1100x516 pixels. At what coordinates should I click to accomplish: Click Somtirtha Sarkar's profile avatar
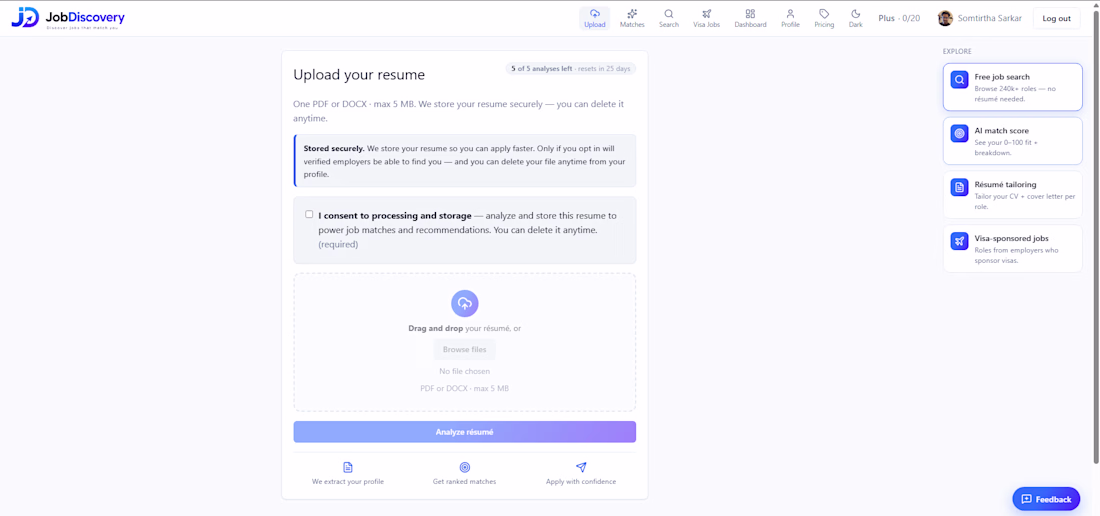pos(945,18)
